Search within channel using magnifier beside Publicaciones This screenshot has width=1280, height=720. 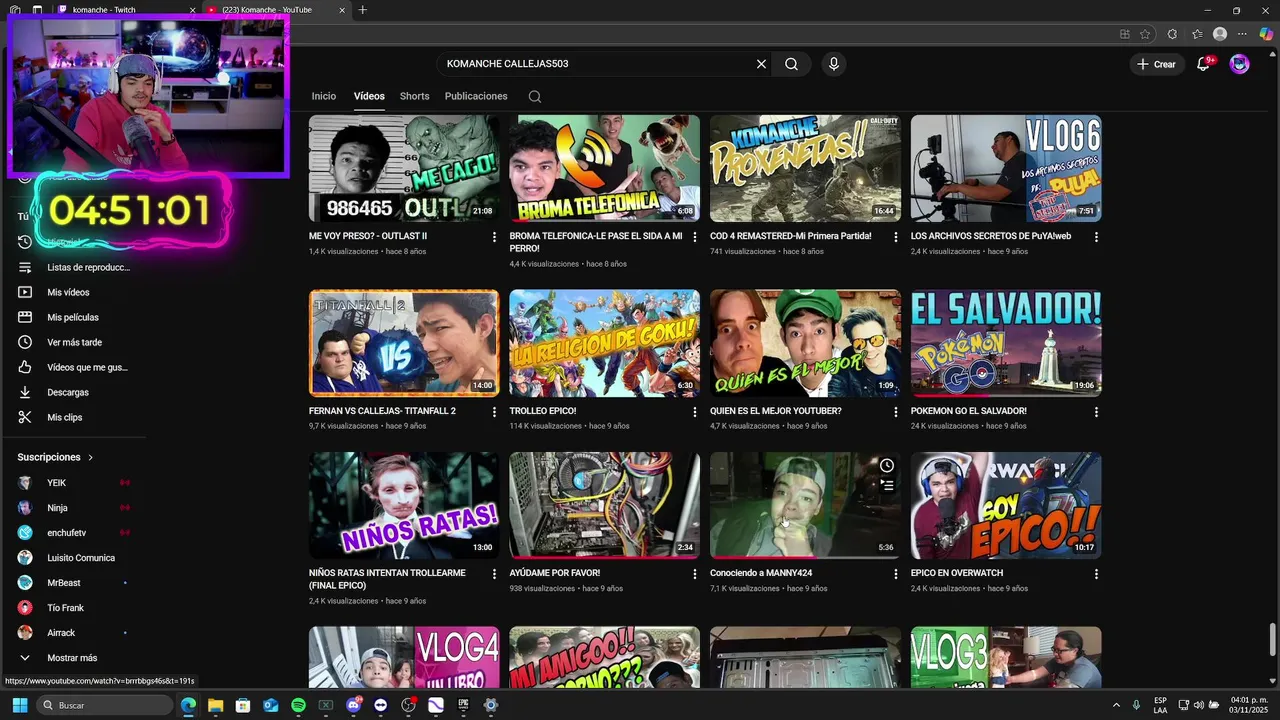pos(535,97)
